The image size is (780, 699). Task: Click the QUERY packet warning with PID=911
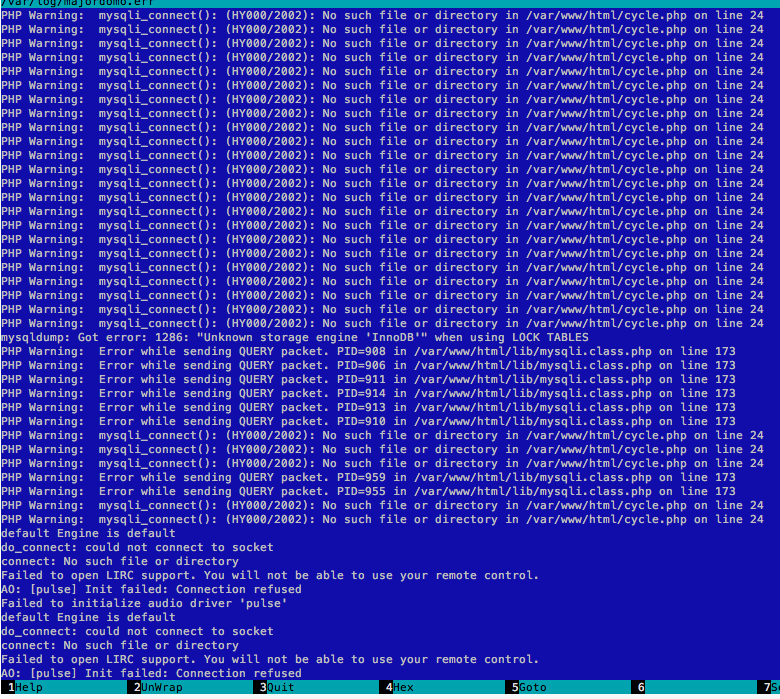368,379
